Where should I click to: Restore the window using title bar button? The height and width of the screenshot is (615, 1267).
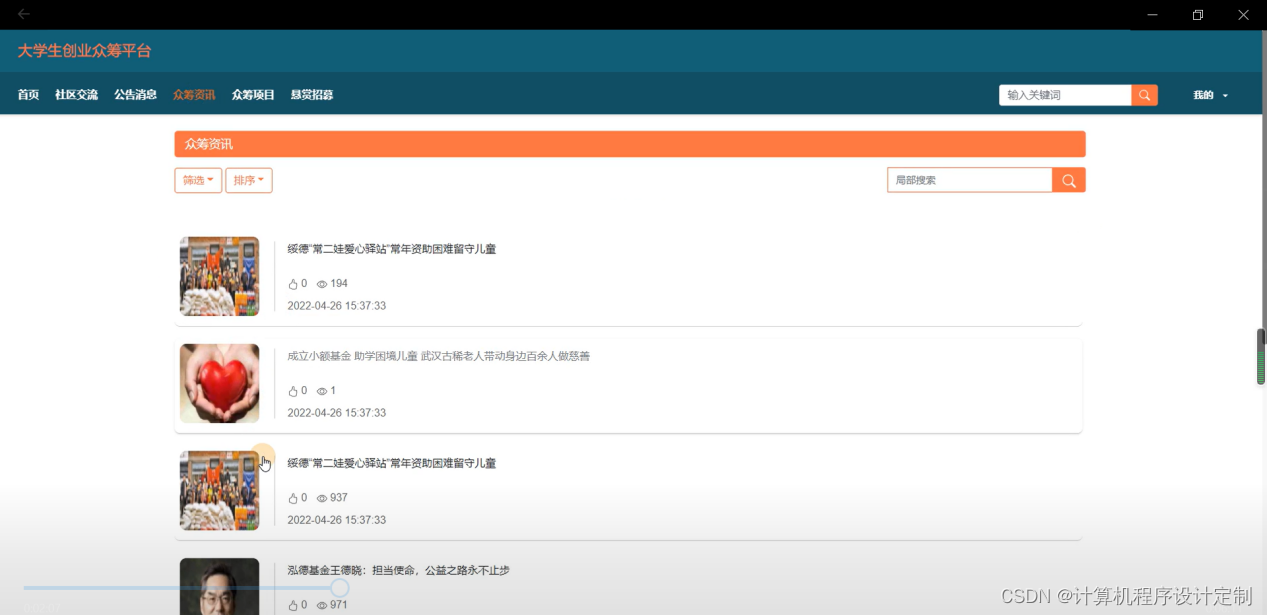coord(1198,14)
